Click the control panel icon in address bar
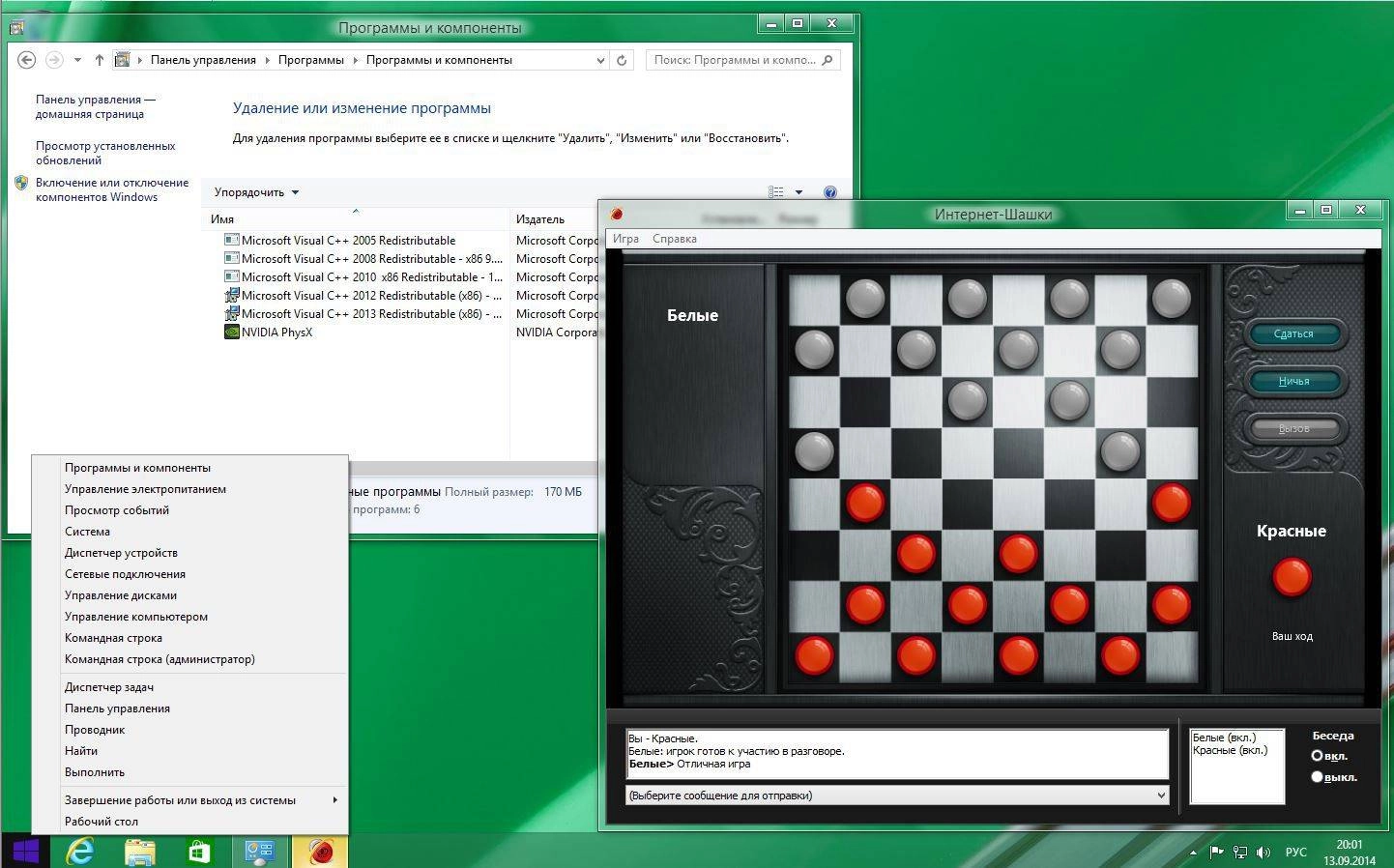 pyautogui.click(x=122, y=60)
